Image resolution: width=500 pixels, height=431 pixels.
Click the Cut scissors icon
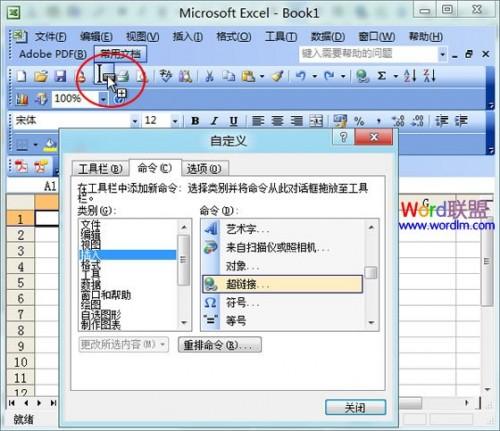coord(209,76)
